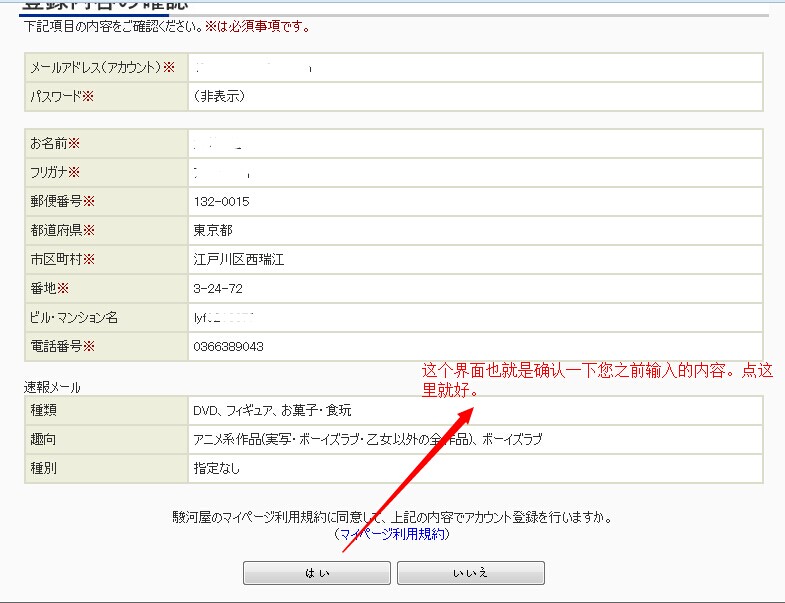Click the (非表示) password value
Viewport: 785px width, 603px height.
pos(219,97)
